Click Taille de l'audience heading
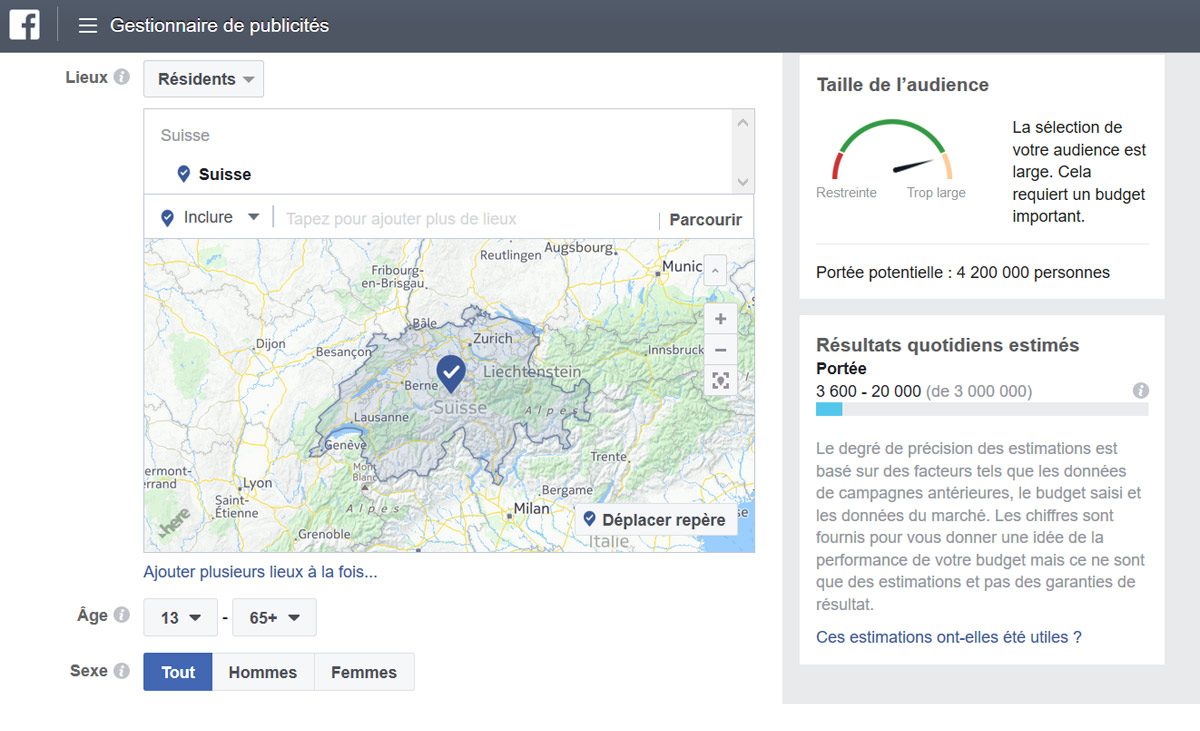1200x731 pixels. pyautogui.click(x=903, y=85)
